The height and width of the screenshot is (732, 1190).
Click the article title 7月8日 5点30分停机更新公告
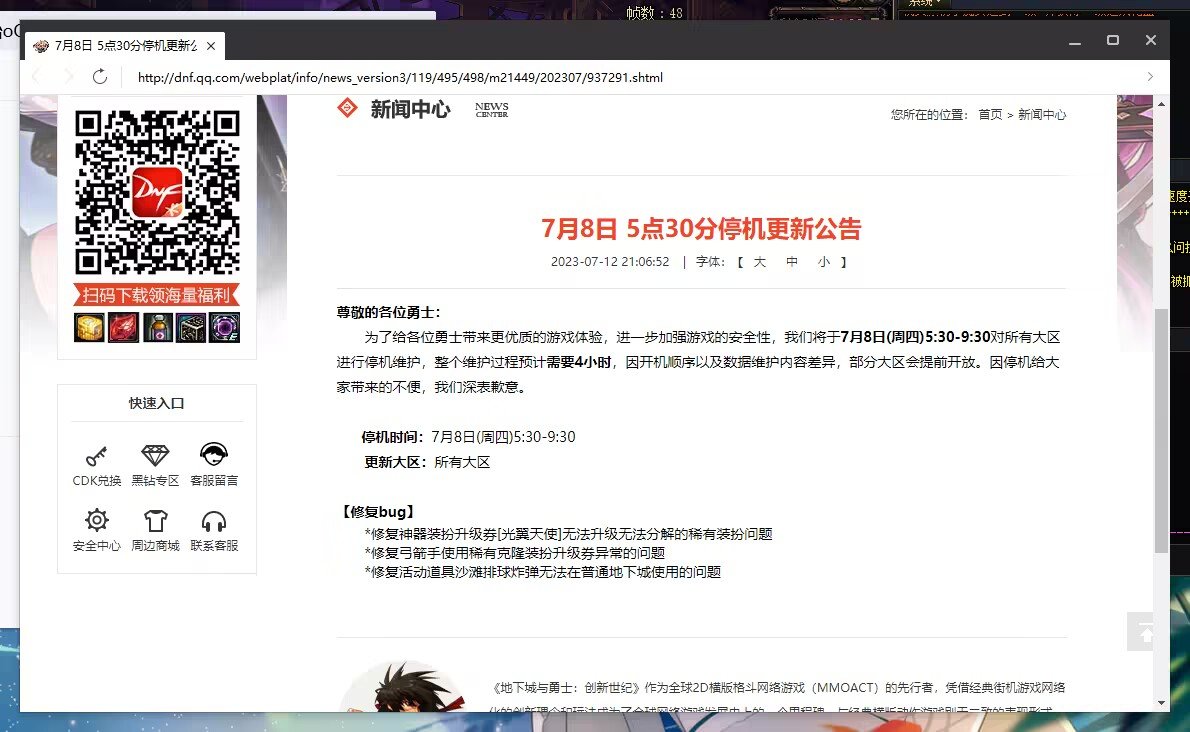(701, 228)
